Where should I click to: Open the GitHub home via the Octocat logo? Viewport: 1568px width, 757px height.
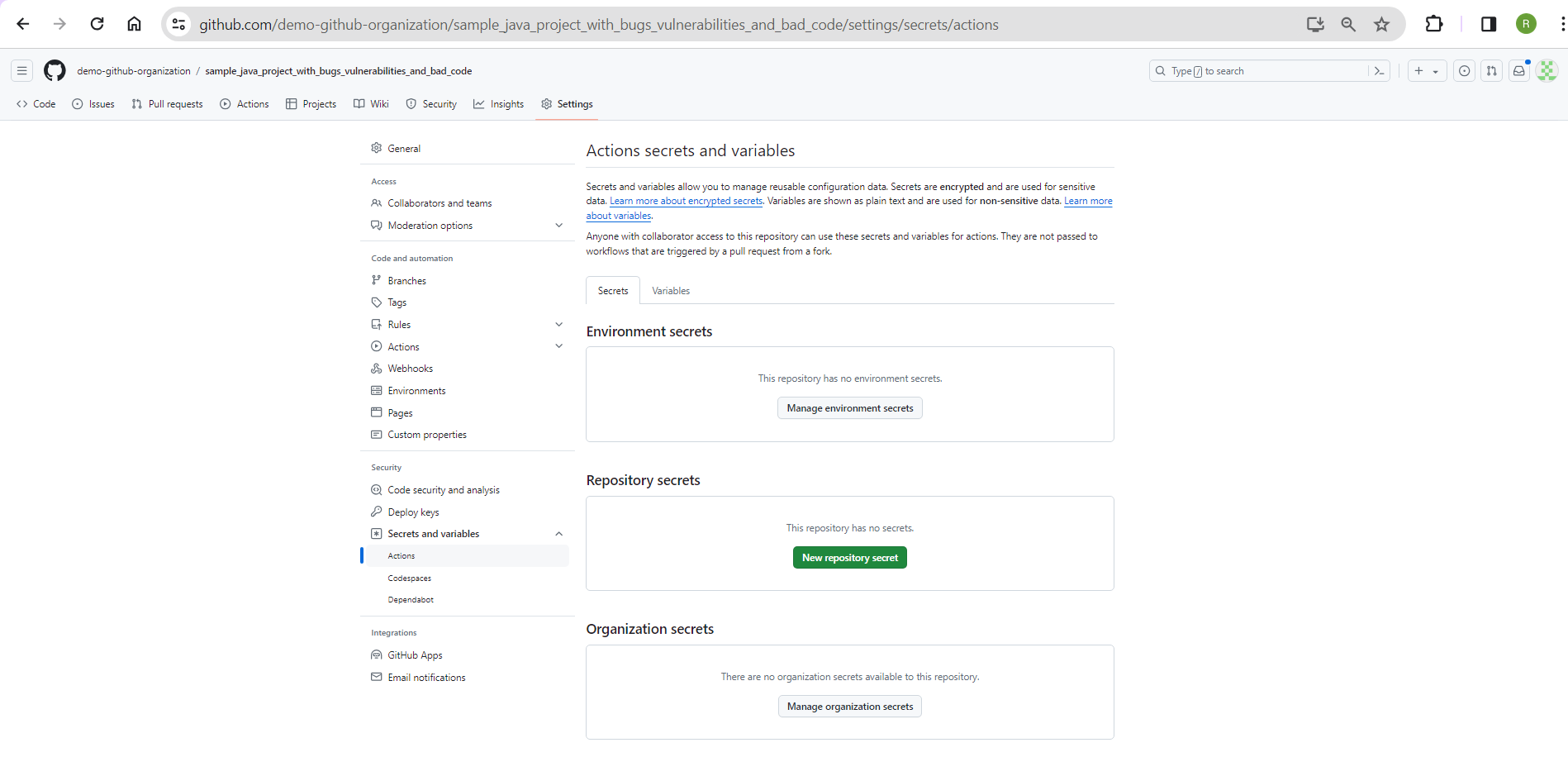tap(55, 70)
